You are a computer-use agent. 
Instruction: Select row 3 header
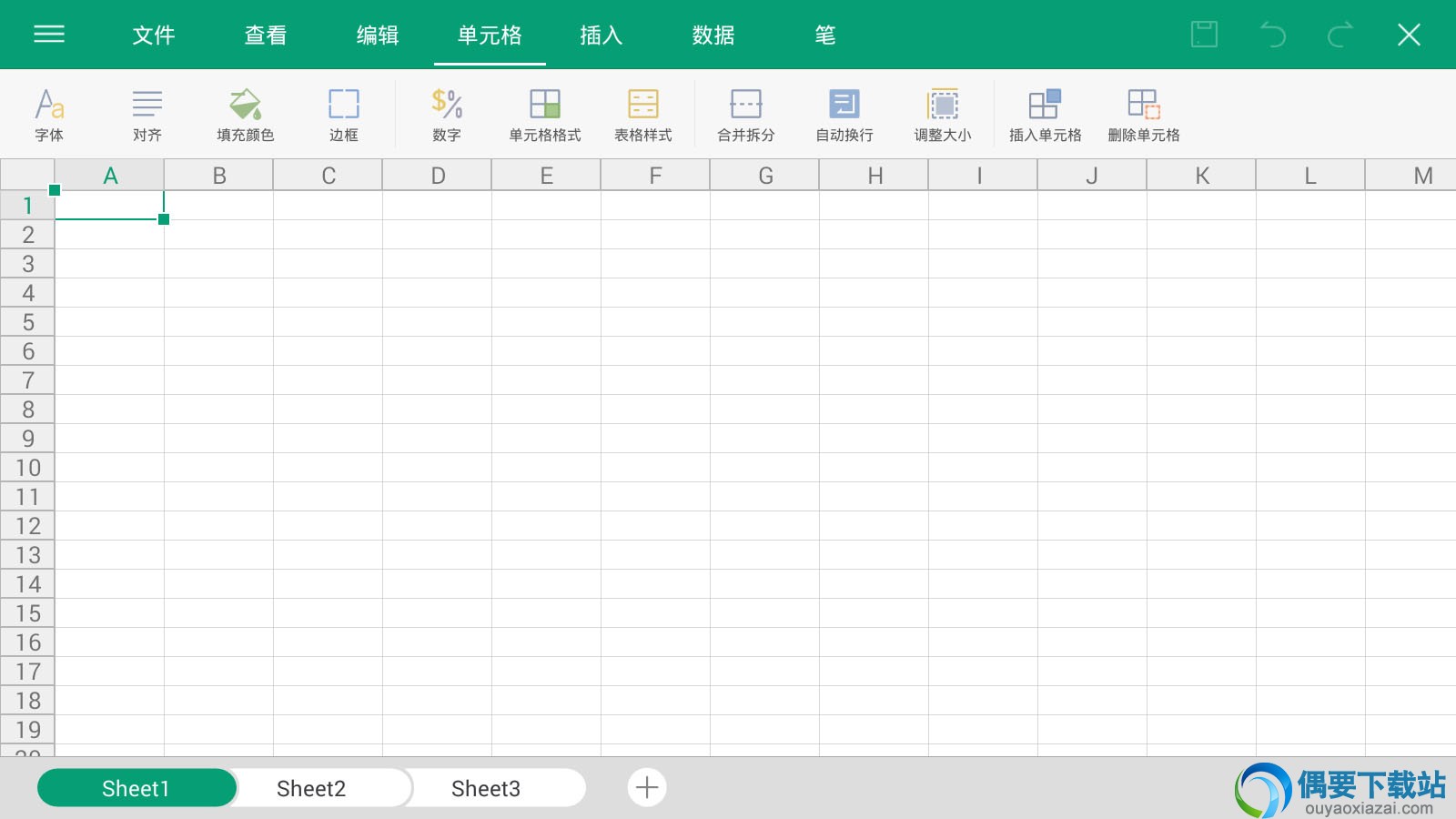pyautogui.click(x=27, y=264)
